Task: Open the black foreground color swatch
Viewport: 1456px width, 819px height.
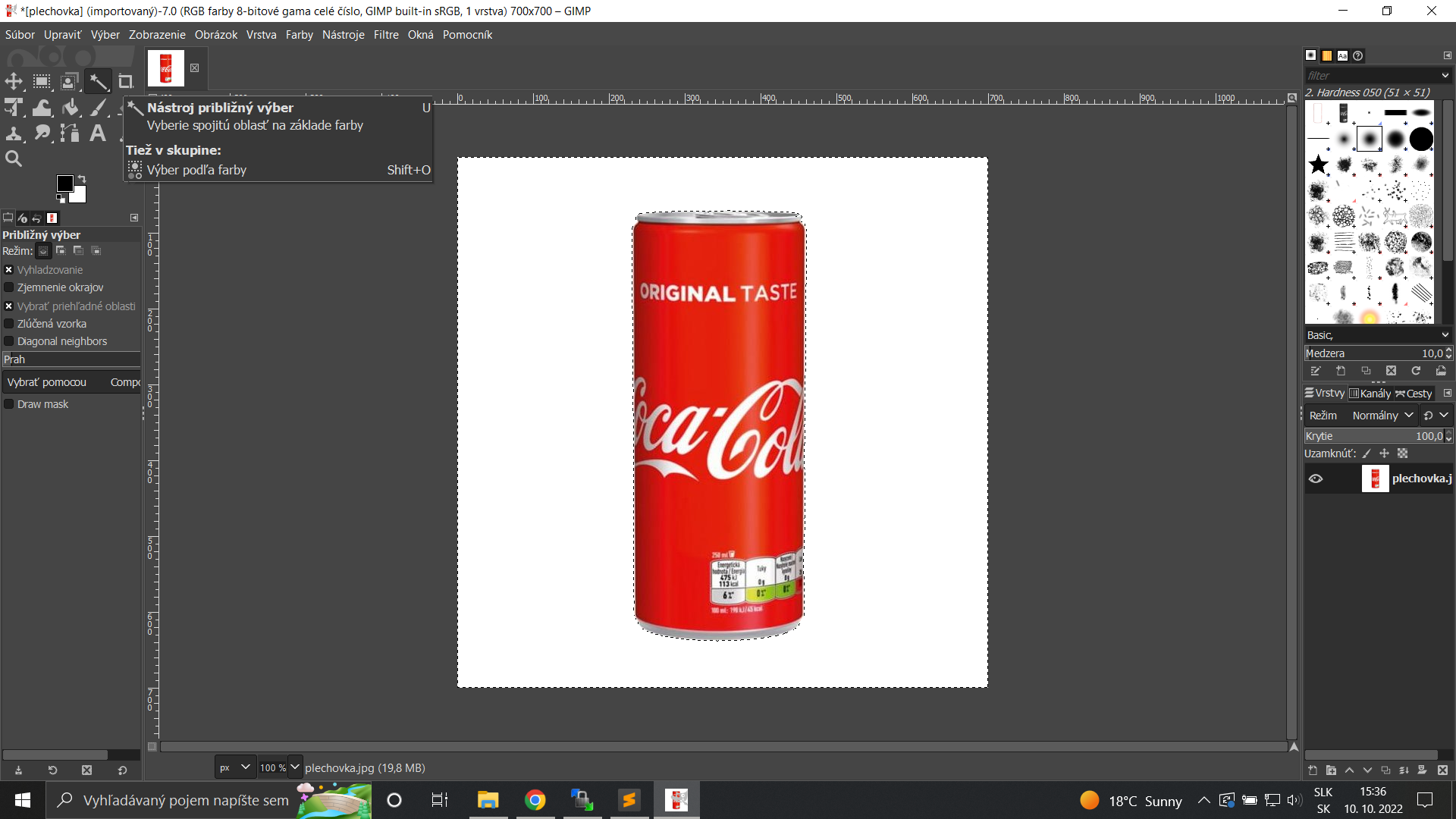Action: tap(64, 184)
